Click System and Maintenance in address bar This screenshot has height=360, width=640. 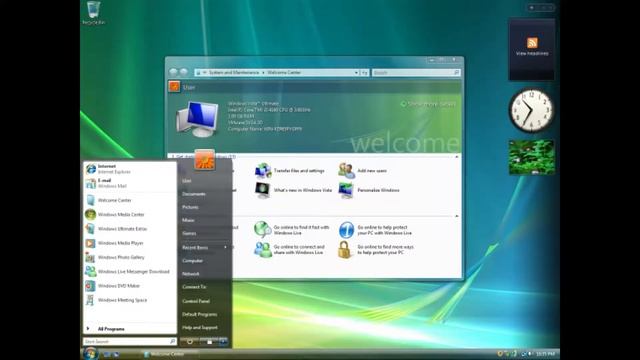point(234,73)
